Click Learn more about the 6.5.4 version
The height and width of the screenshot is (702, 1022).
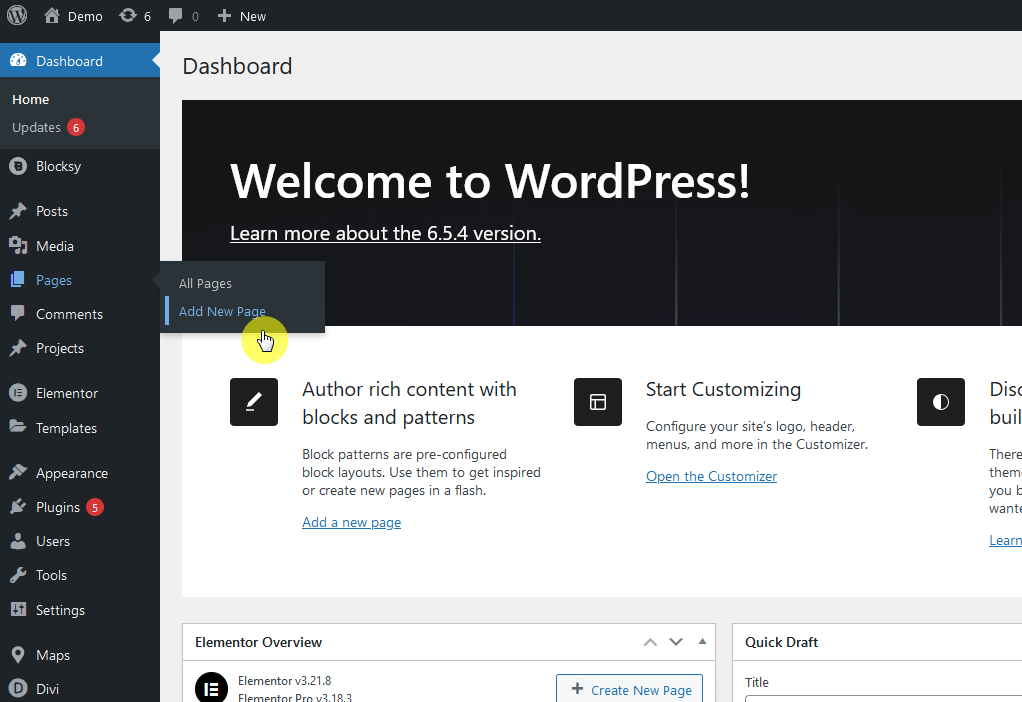pyautogui.click(x=385, y=233)
